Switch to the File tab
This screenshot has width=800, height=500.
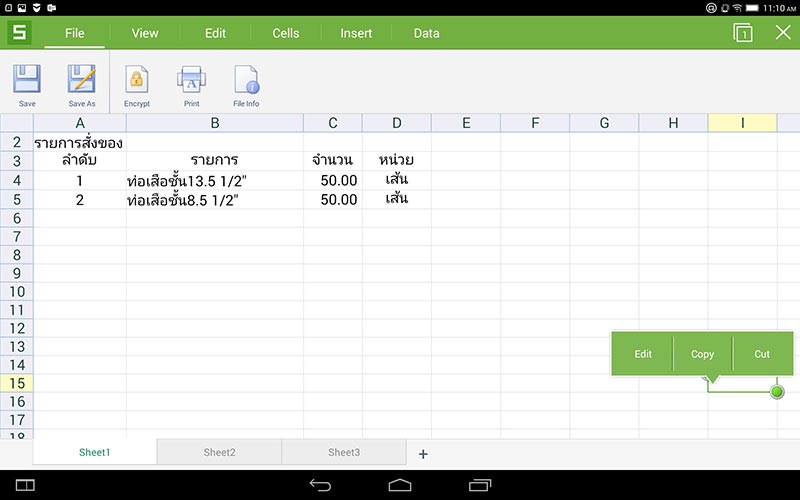(x=74, y=33)
